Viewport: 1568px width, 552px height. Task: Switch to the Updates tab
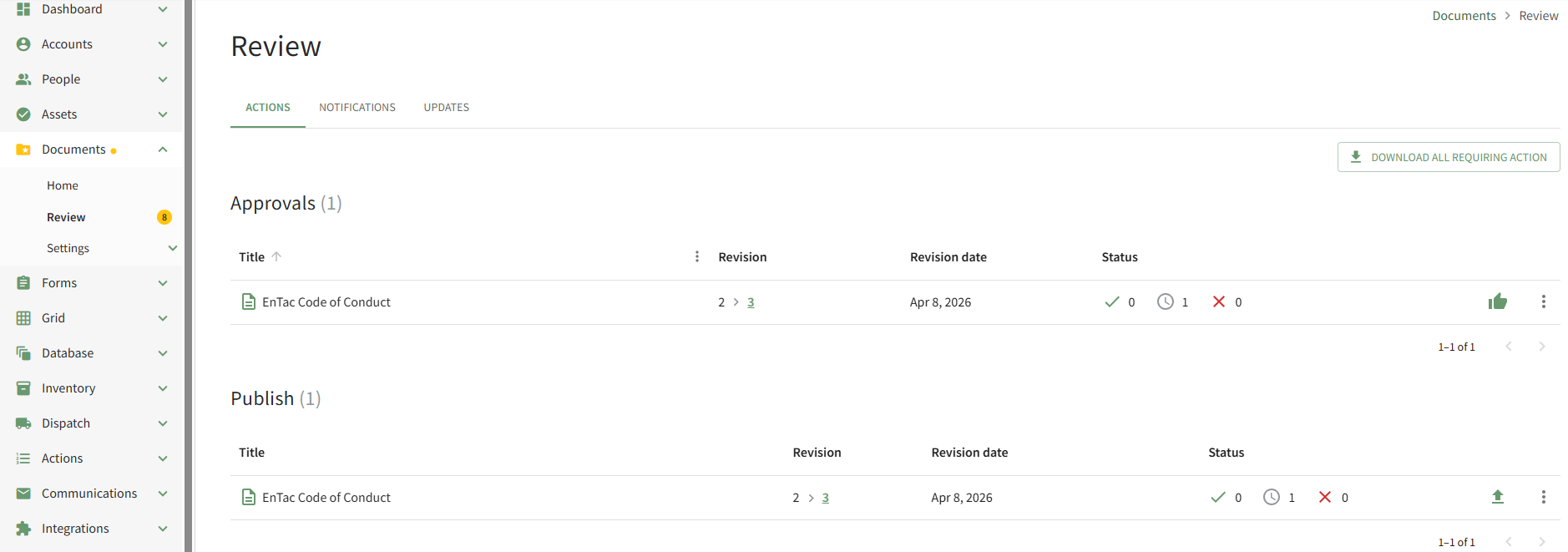coord(446,108)
